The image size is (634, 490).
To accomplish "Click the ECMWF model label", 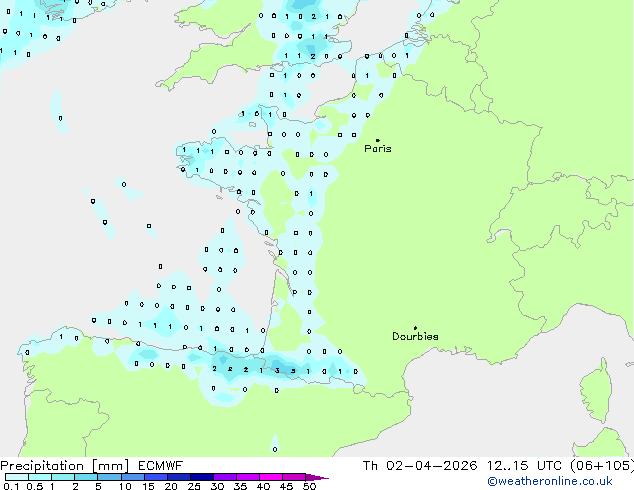I will 161,466.
